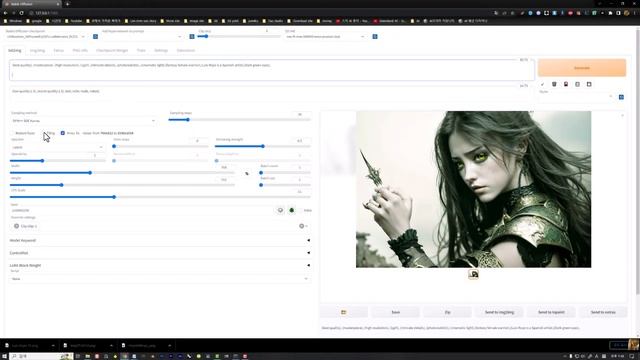Expand the LoRA Block Weight section

click(160, 265)
